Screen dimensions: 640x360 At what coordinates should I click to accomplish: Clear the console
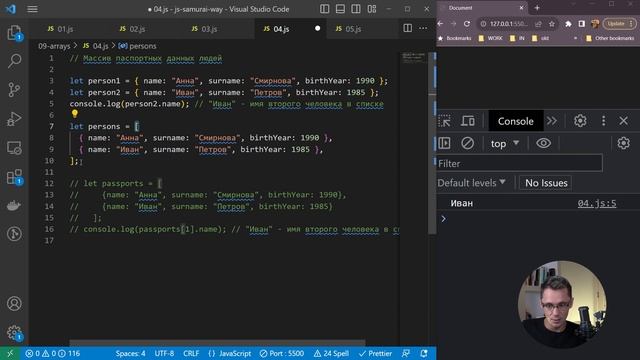[467, 143]
